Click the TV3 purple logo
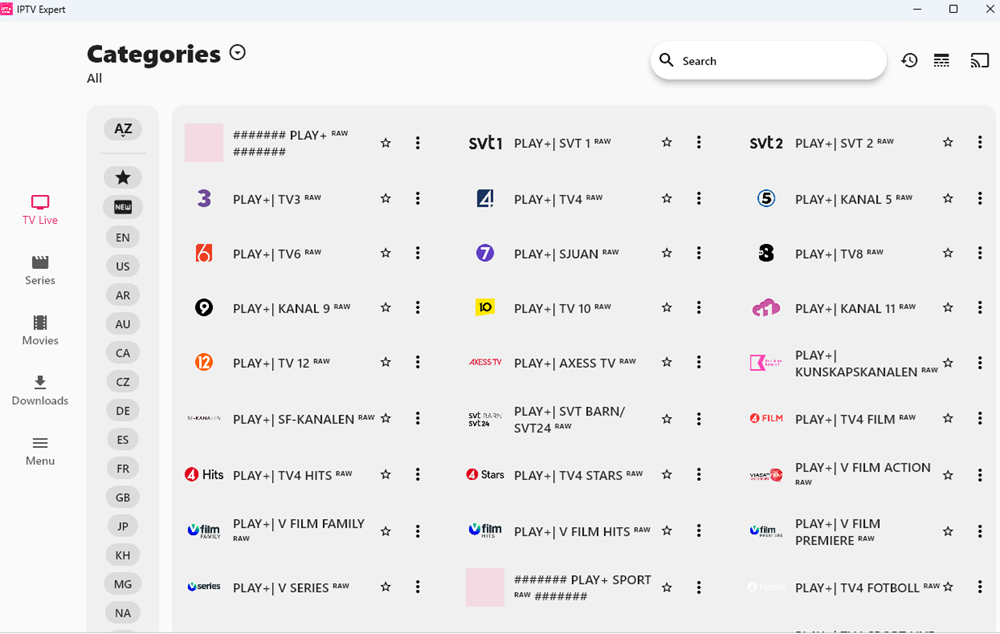This screenshot has width=1000, height=634. click(x=204, y=198)
